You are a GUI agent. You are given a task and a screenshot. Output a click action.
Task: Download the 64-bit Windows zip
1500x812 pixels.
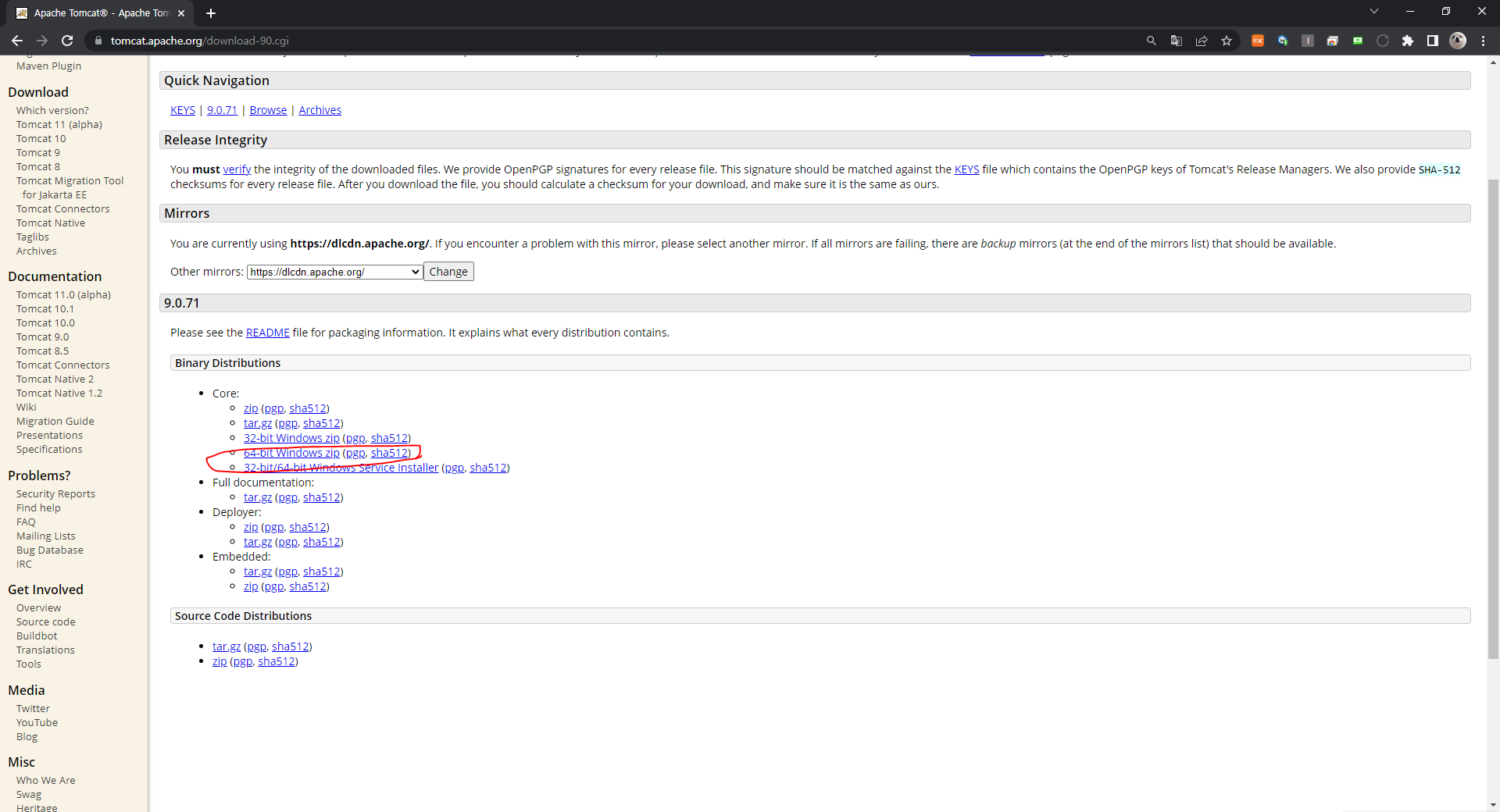click(x=291, y=453)
